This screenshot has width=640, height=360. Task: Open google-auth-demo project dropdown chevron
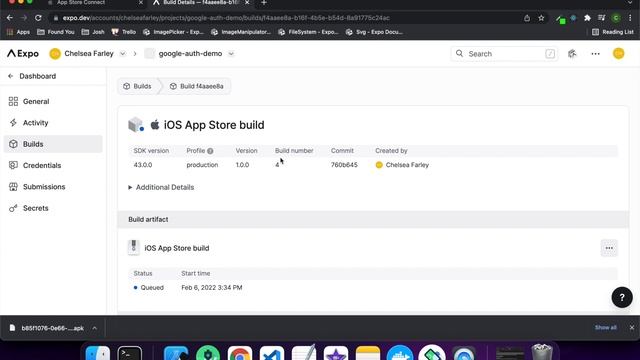231,53
